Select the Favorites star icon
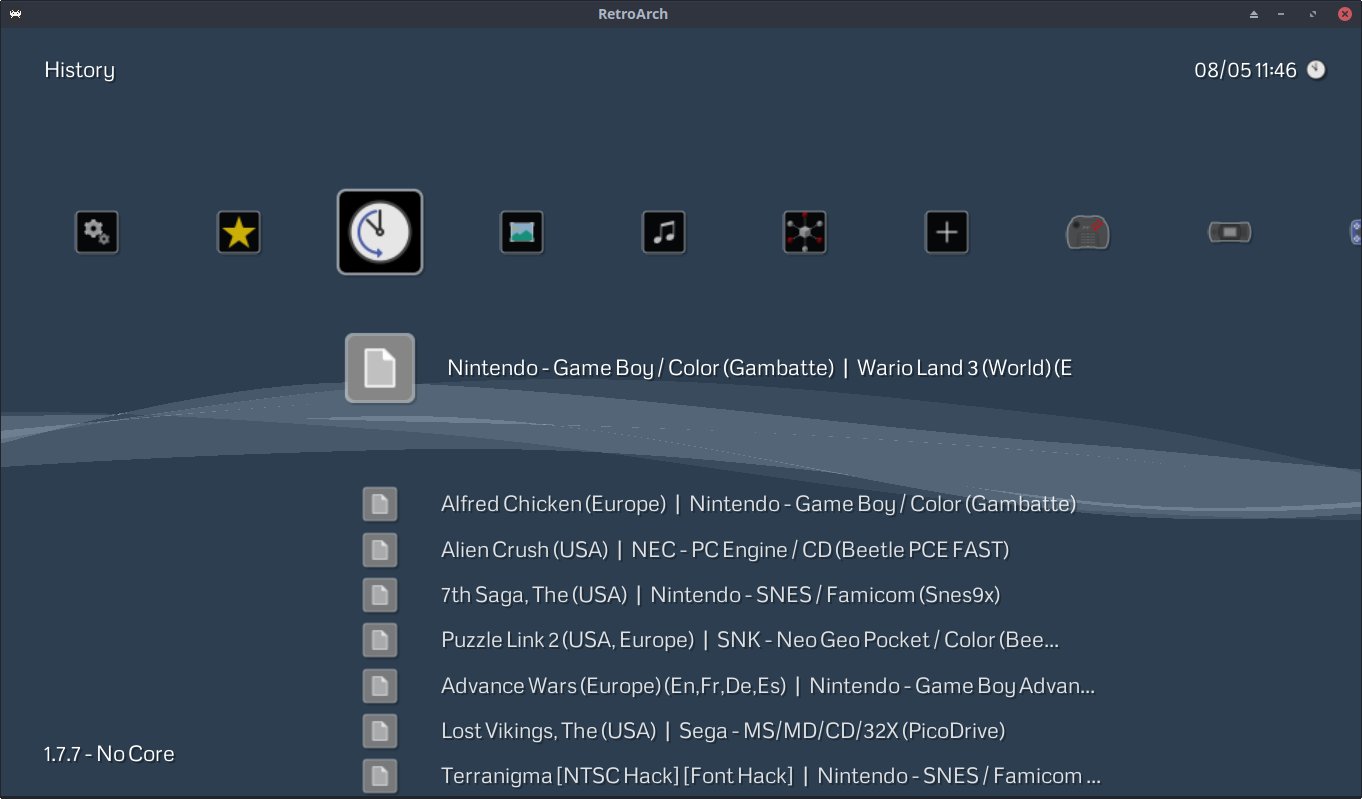The height and width of the screenshot is (799, 1362). 239,233
